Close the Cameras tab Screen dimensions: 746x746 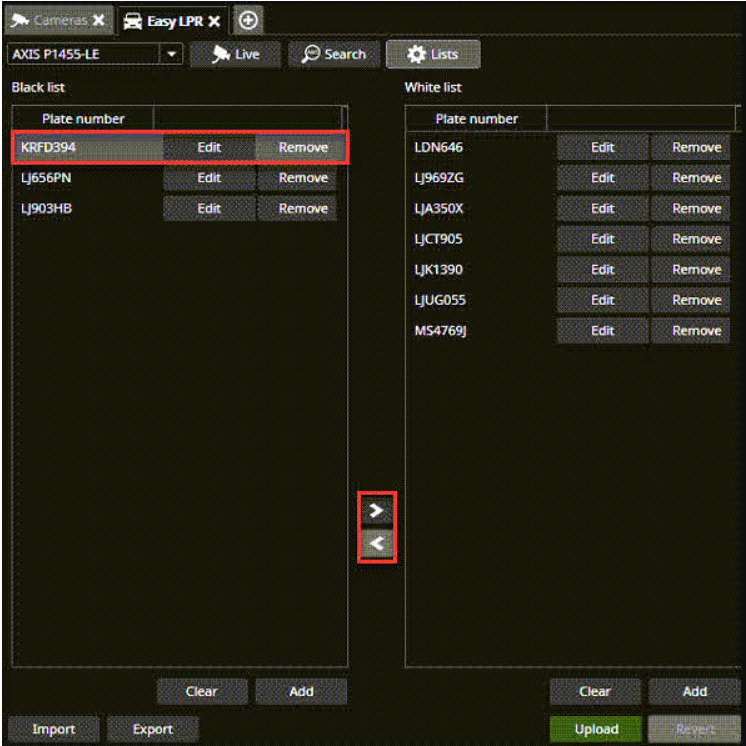click(98, 20)
